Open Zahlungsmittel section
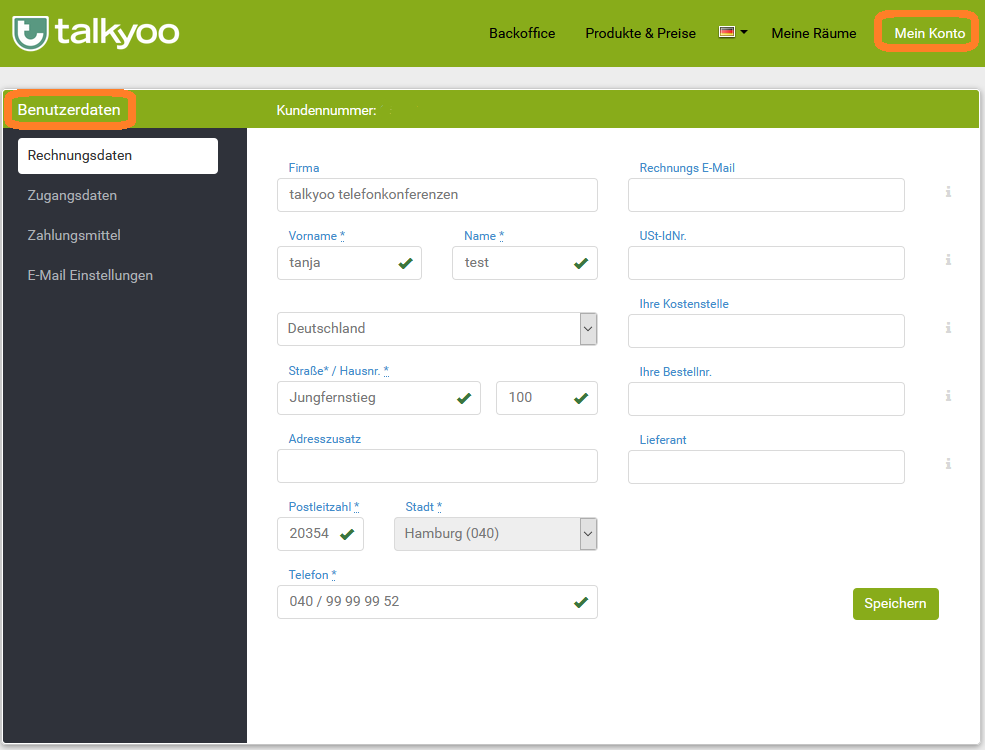Viewport: 985px width, 750px height. coord(74,236)
